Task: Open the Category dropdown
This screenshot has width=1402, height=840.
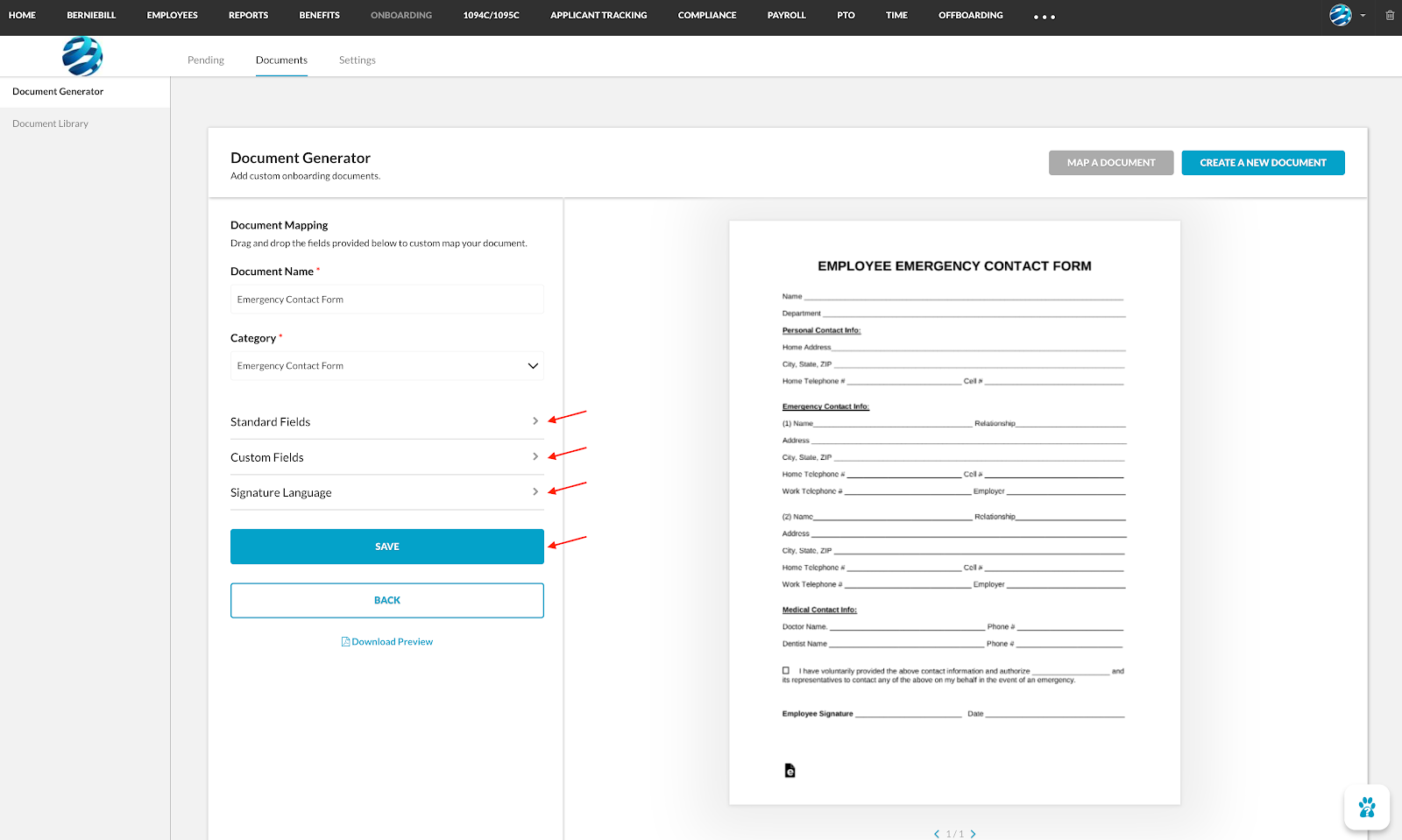Action: tap(387, 366)
